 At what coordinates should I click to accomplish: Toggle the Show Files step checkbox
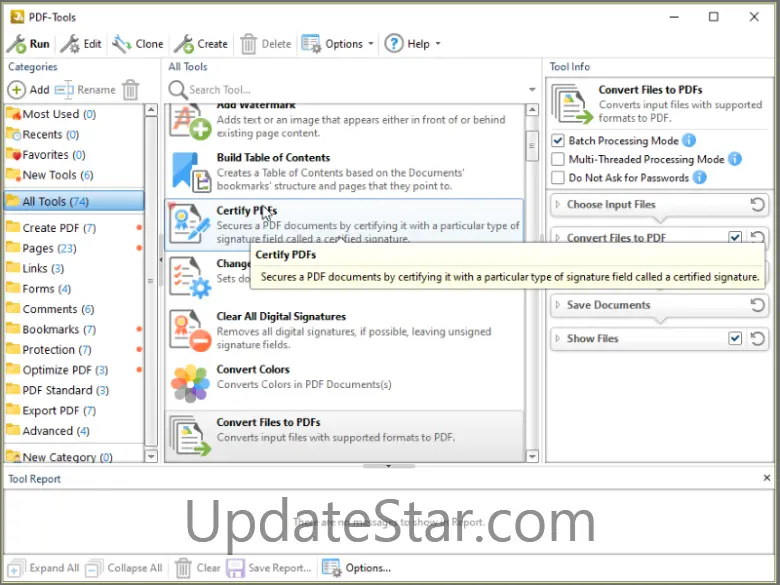(x=735, y=339)
